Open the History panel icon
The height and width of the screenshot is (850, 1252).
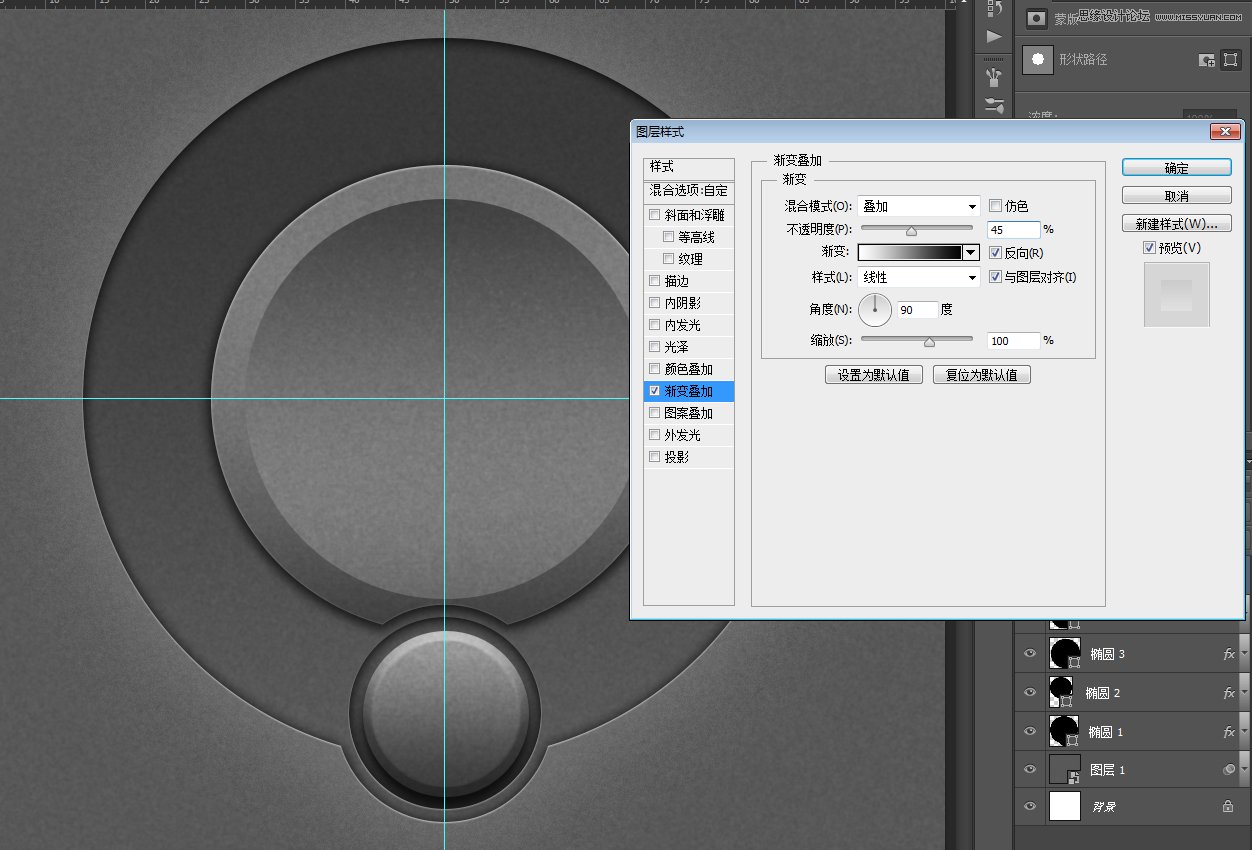click(994, 9)
